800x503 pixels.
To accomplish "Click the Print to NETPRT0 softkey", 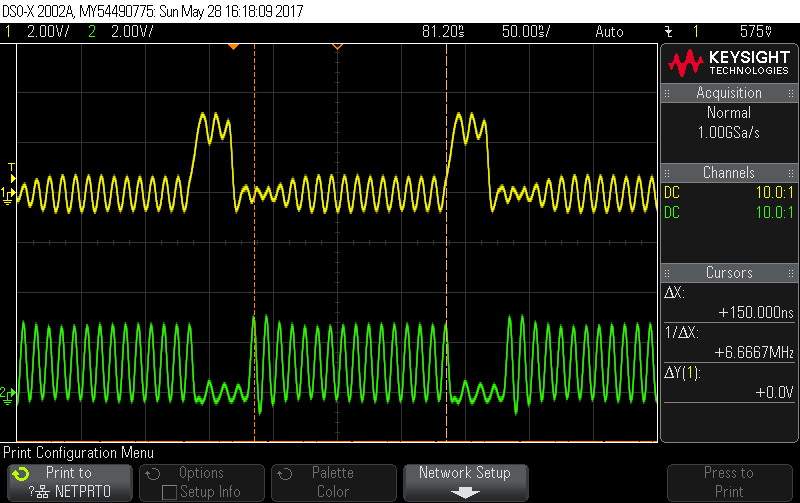I will pyautogui.click(x=70, y=482).
